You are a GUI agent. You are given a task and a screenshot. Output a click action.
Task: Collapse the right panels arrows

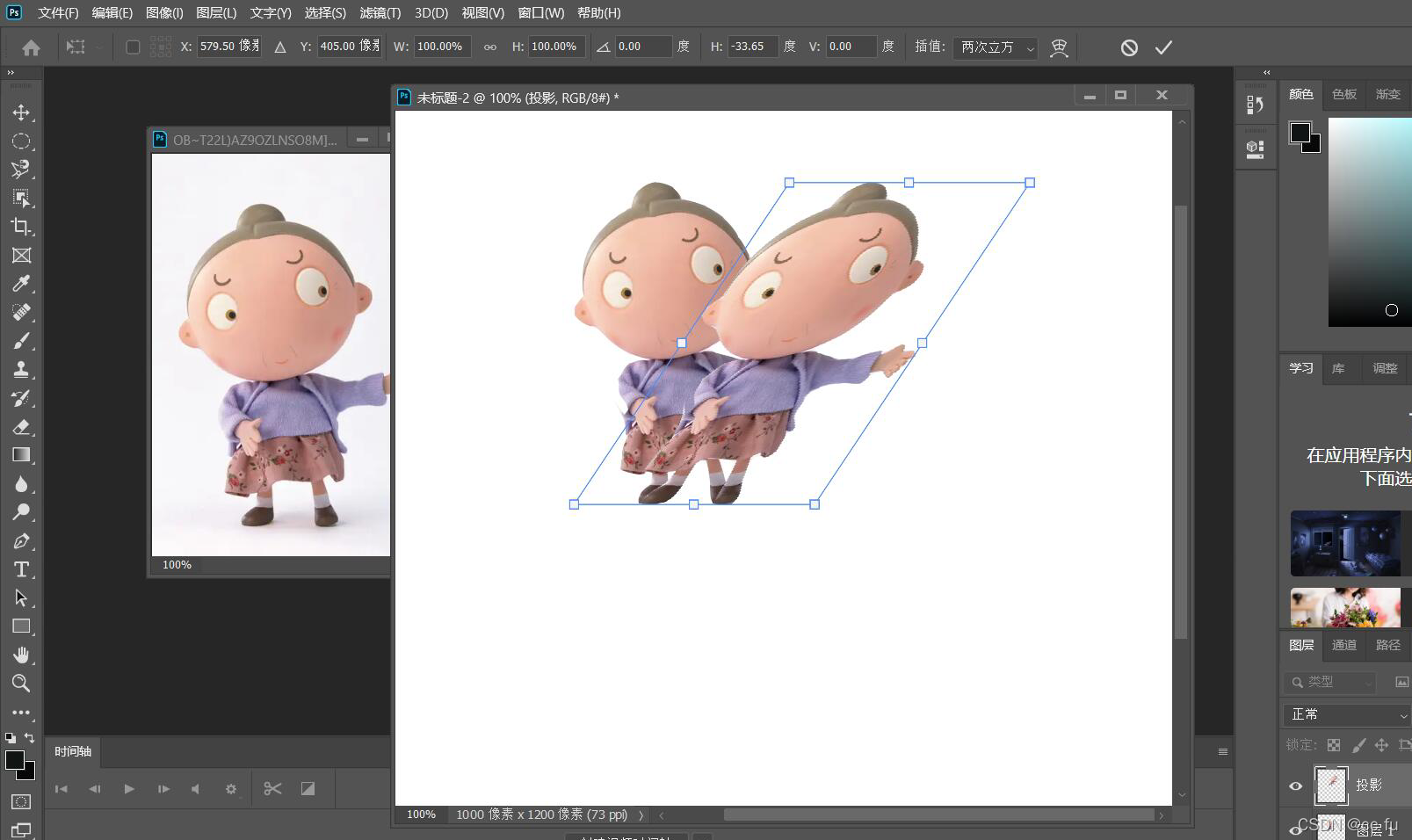[1266, 73]
